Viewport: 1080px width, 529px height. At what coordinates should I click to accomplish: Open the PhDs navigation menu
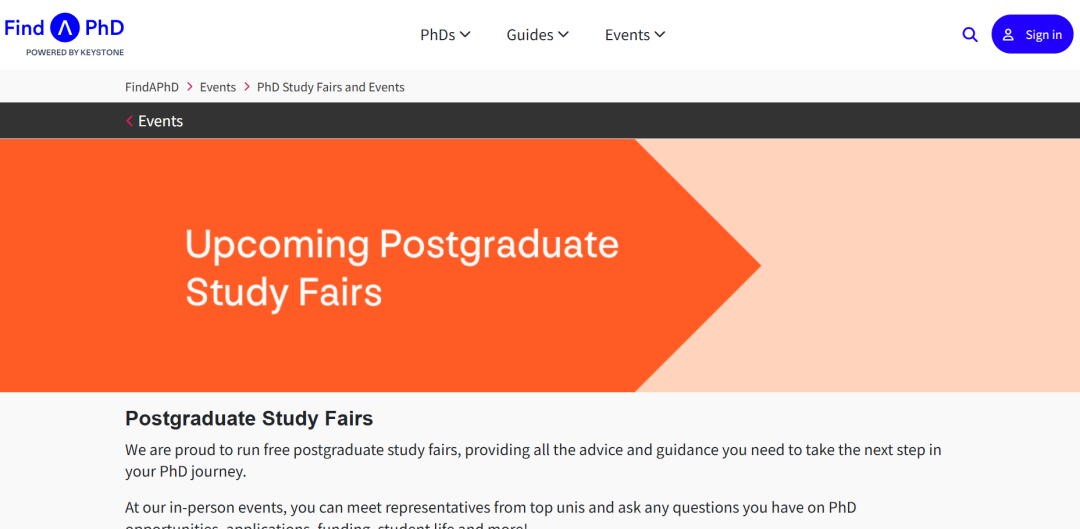pyautogui.click(x=438, y=35)
